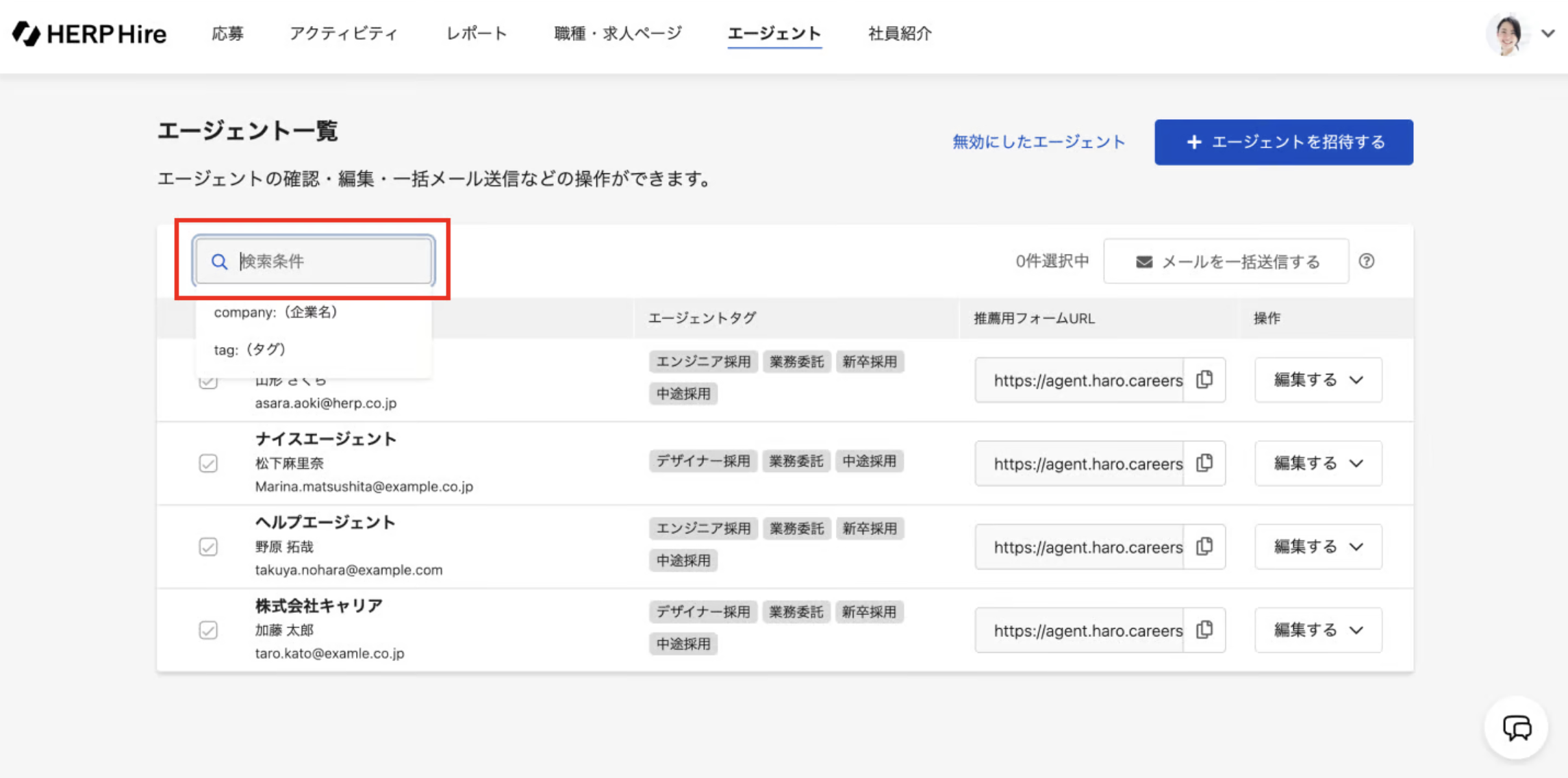Viewport: 1568px width, 778px height.
Task: Click the user avatar photo
Action: tap(1507, 34)
